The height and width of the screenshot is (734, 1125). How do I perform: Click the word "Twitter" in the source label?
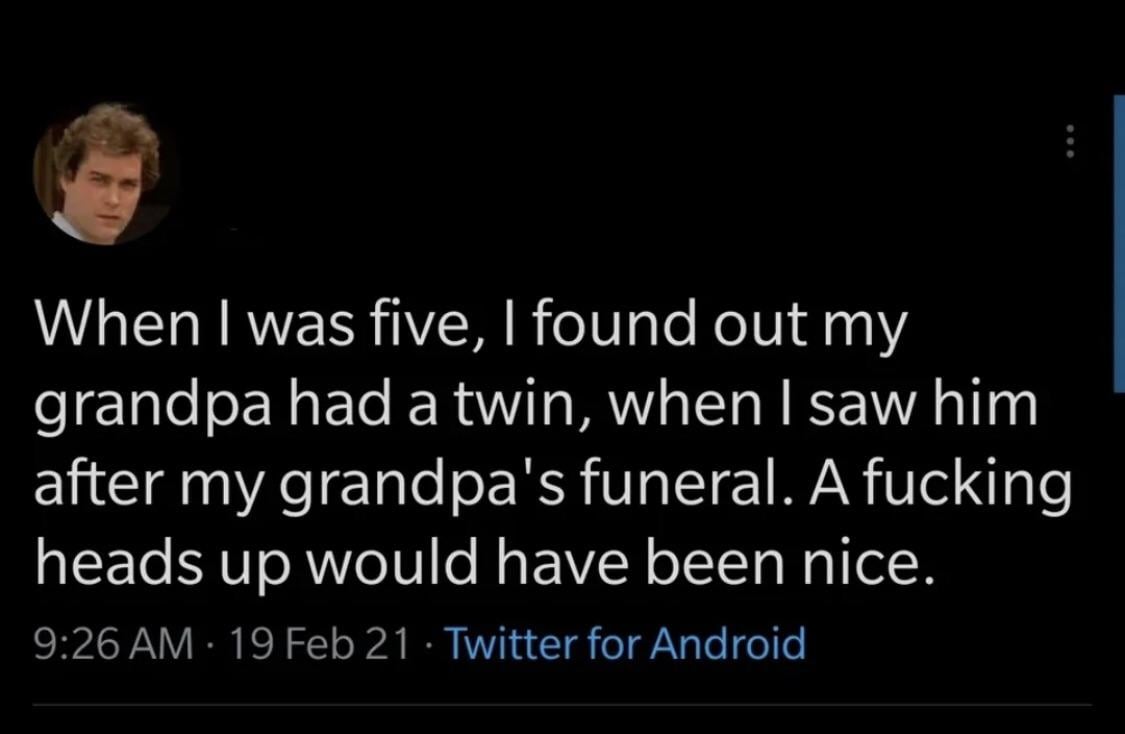point(506,642)
